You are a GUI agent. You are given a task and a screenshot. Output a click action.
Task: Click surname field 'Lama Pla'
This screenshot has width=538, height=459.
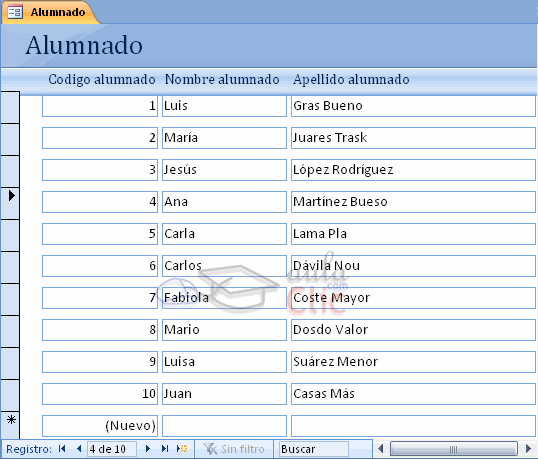[x=413, y=234]
